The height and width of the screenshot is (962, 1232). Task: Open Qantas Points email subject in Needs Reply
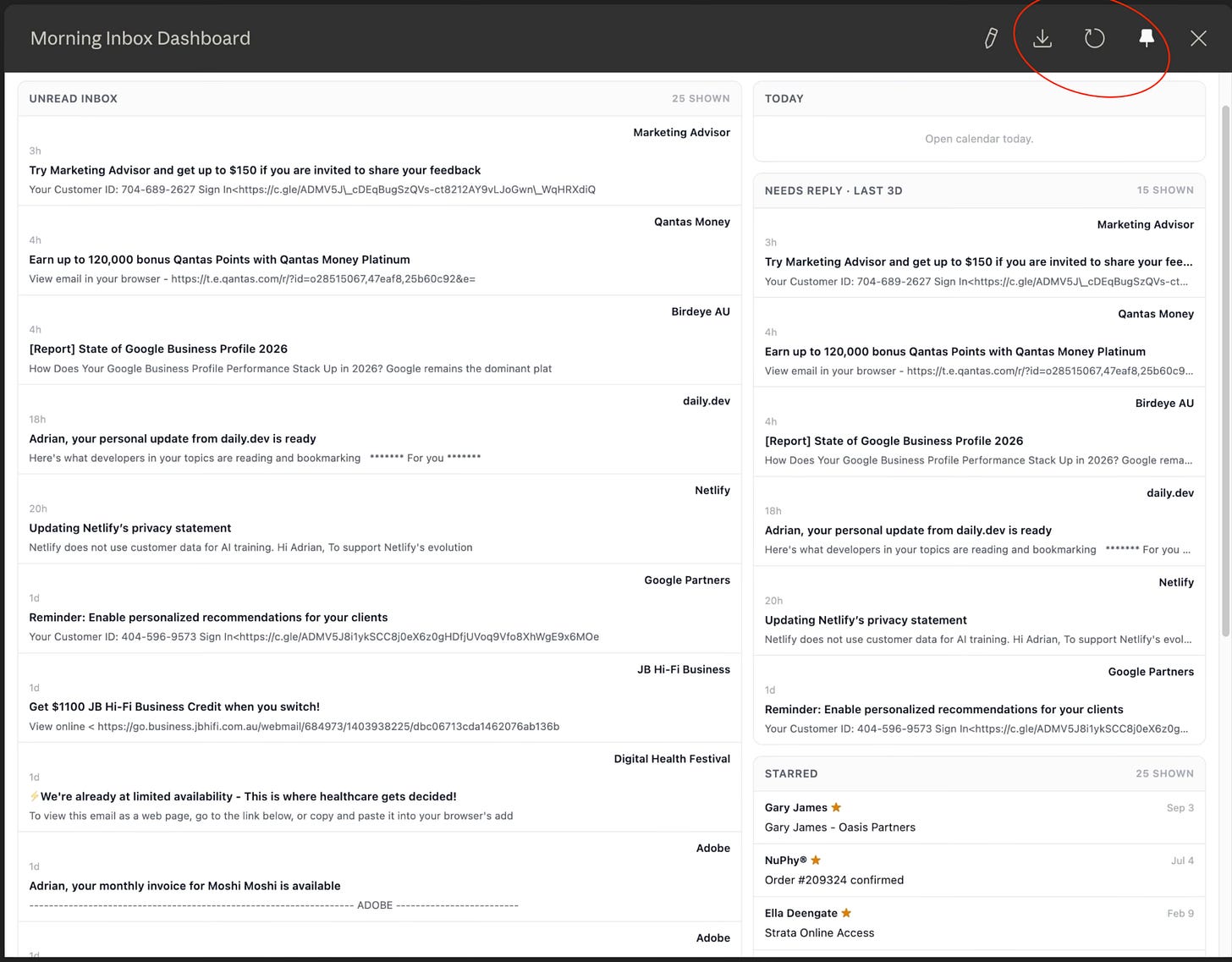[955, 352]
